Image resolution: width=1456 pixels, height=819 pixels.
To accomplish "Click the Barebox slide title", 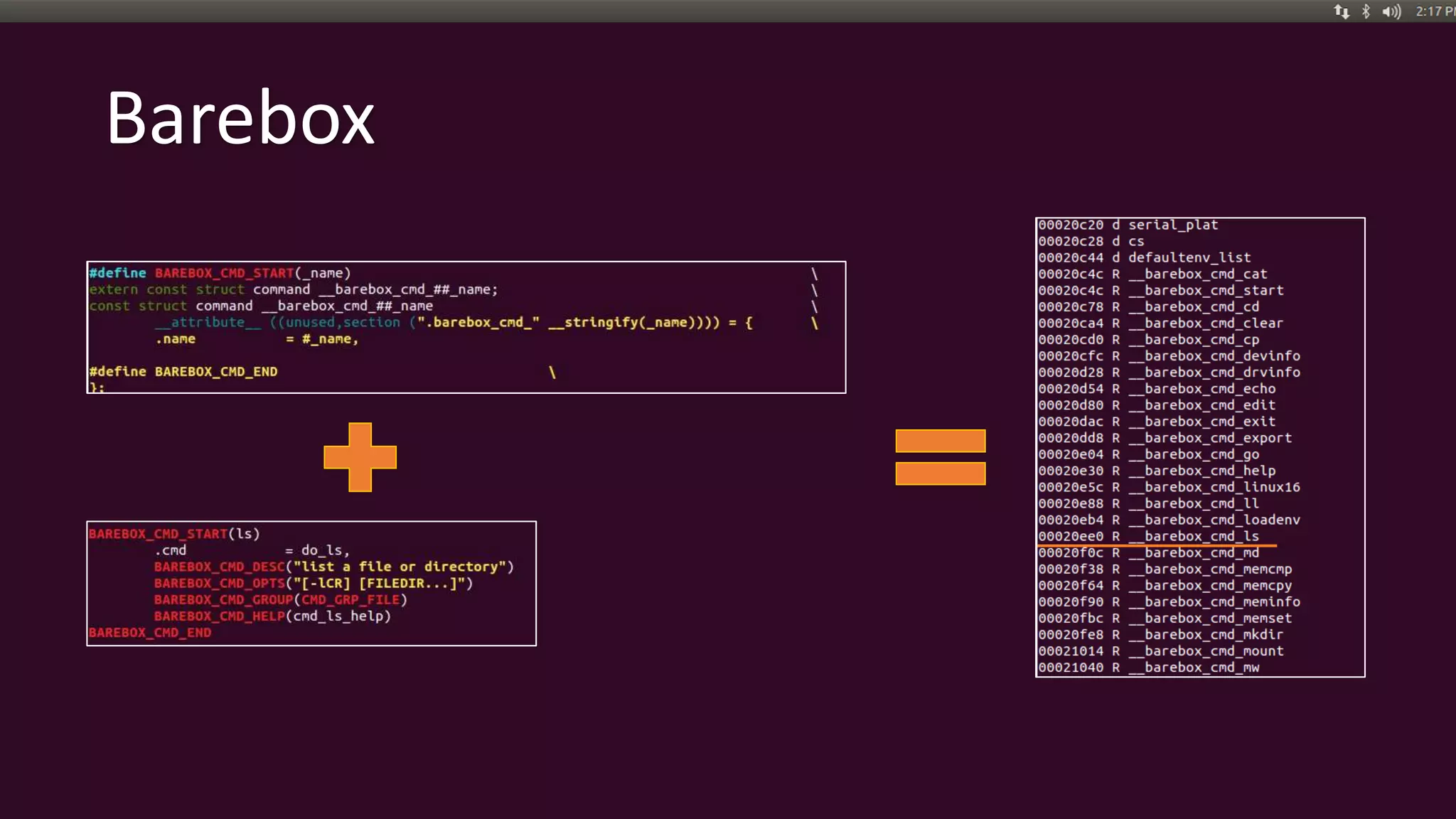I will [240, 118].
